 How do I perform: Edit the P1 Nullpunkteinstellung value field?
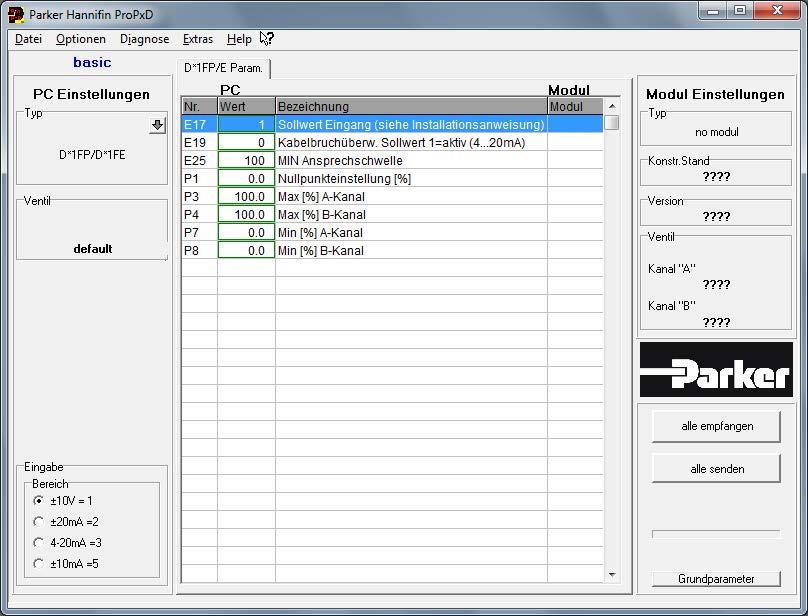246,178
